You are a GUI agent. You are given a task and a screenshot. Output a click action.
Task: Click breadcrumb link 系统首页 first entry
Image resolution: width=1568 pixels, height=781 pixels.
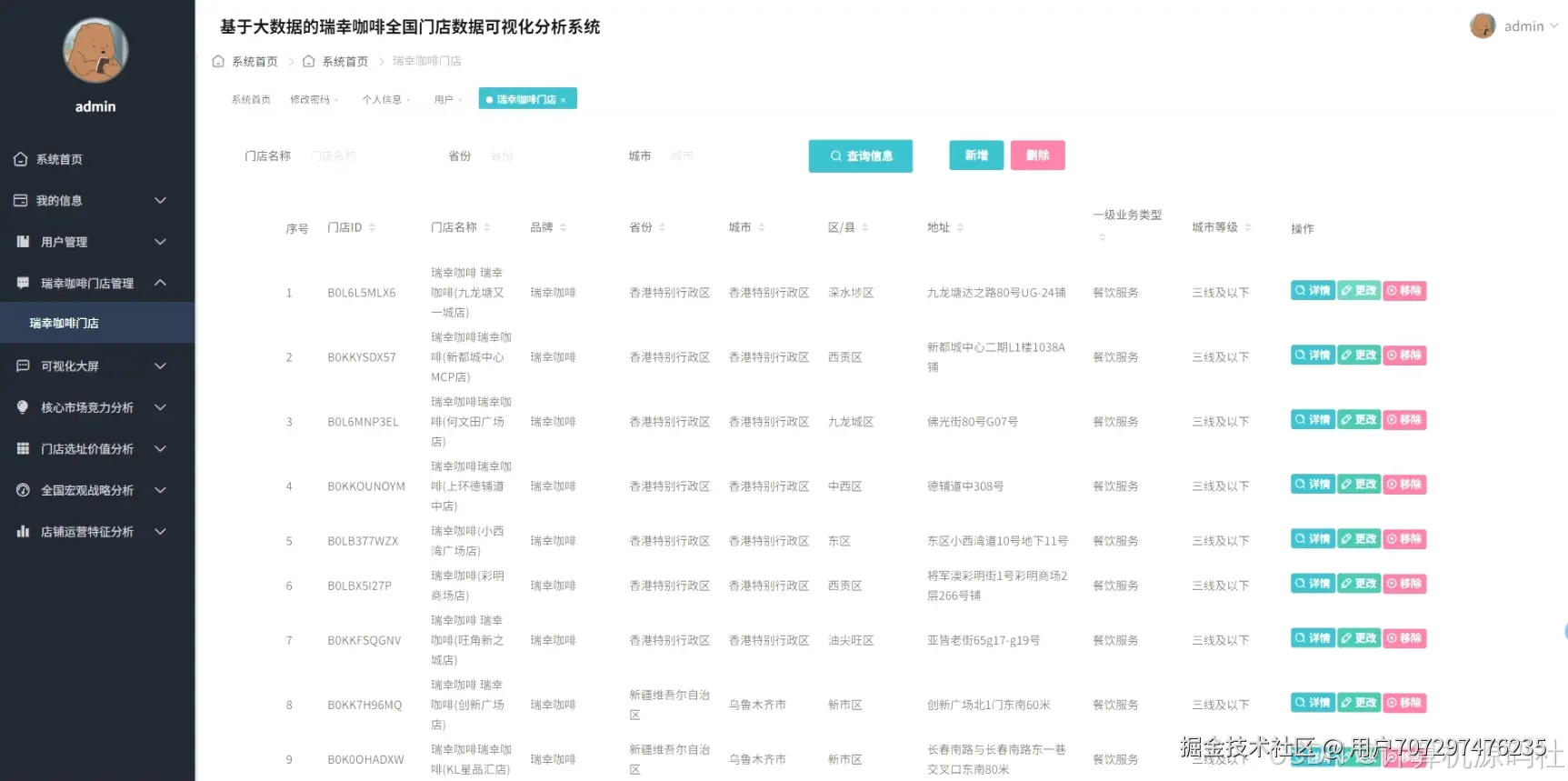point(255,62)
